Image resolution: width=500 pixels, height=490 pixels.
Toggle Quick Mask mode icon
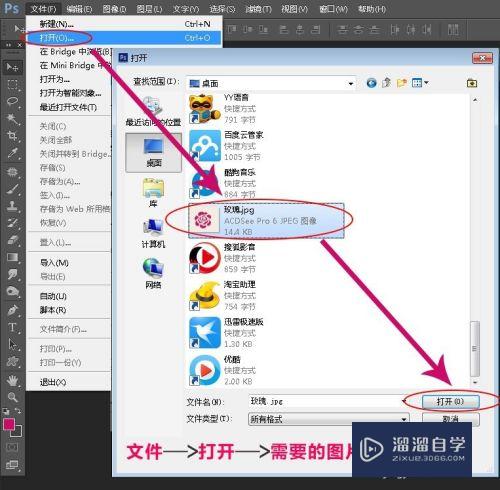tap(13, 447)
